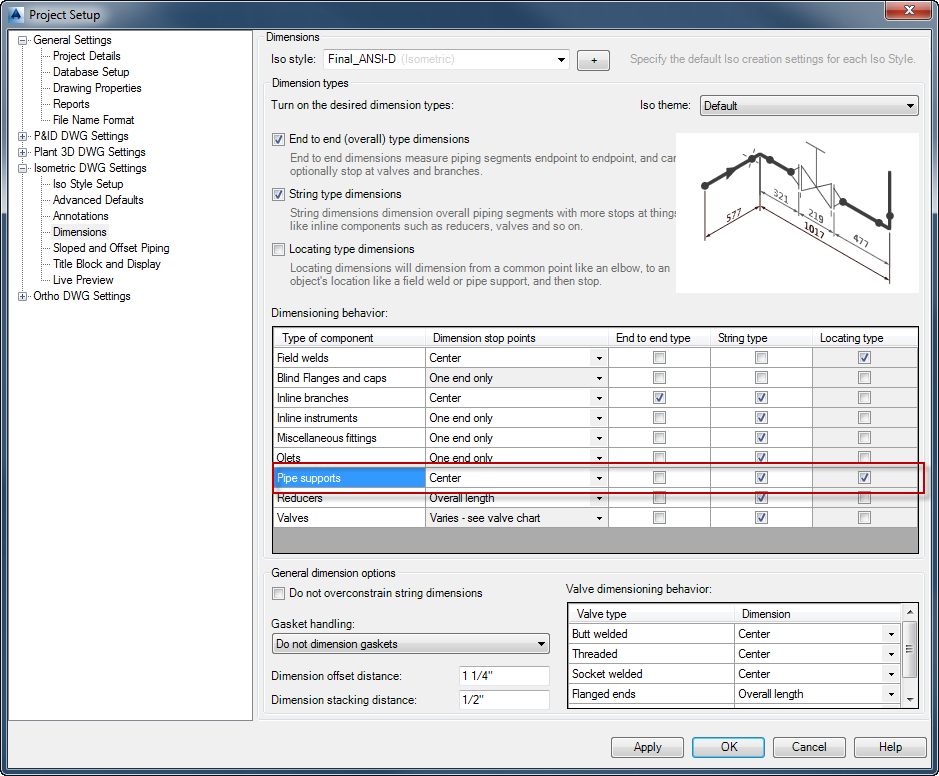Select the Reducers component row
Image resolution: width=939 pixels, height=776 pixels.
(596, 498)
